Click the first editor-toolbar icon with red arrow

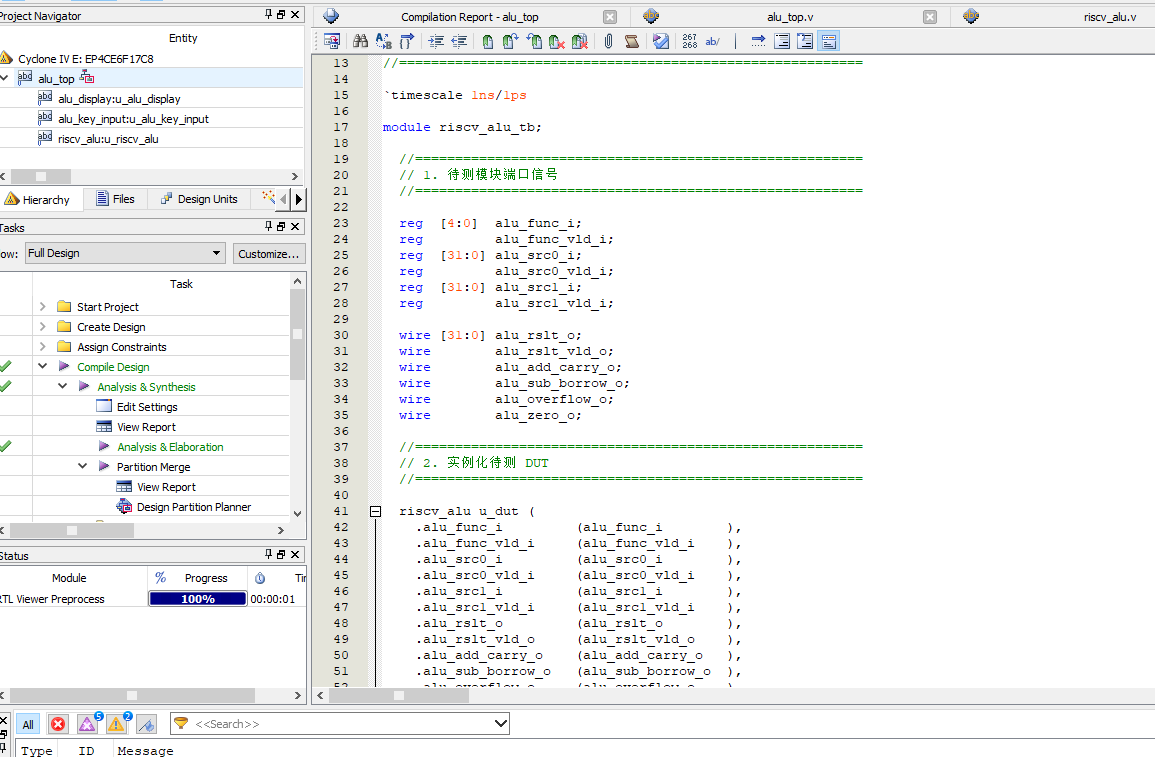coord(331,41)
